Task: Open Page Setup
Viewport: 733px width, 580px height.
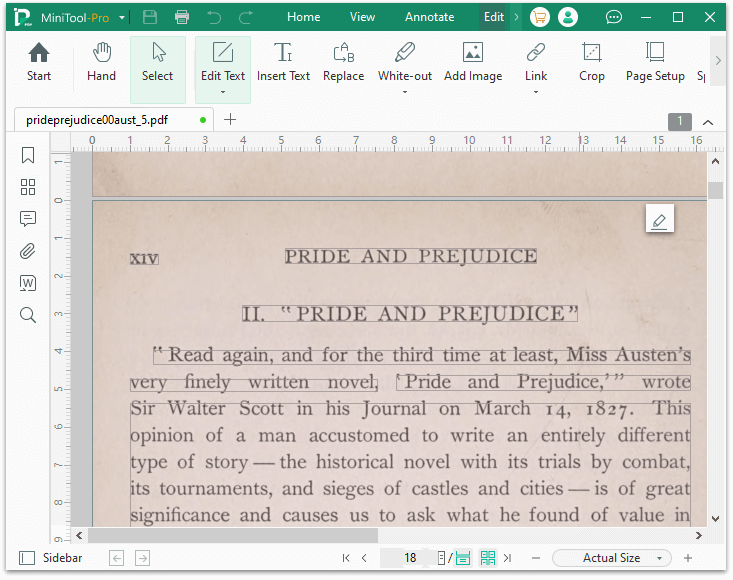Action: [655, 63]
